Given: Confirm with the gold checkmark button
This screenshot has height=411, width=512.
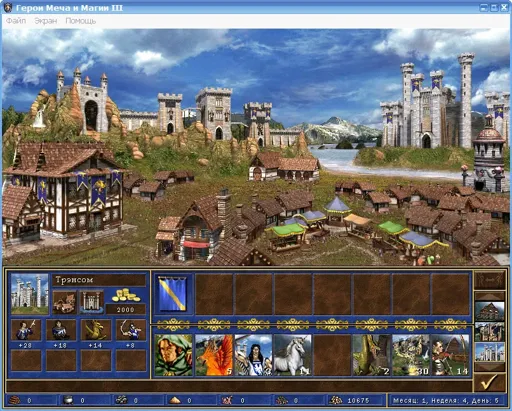Looking at the screenshot, I should click(489, 382).
